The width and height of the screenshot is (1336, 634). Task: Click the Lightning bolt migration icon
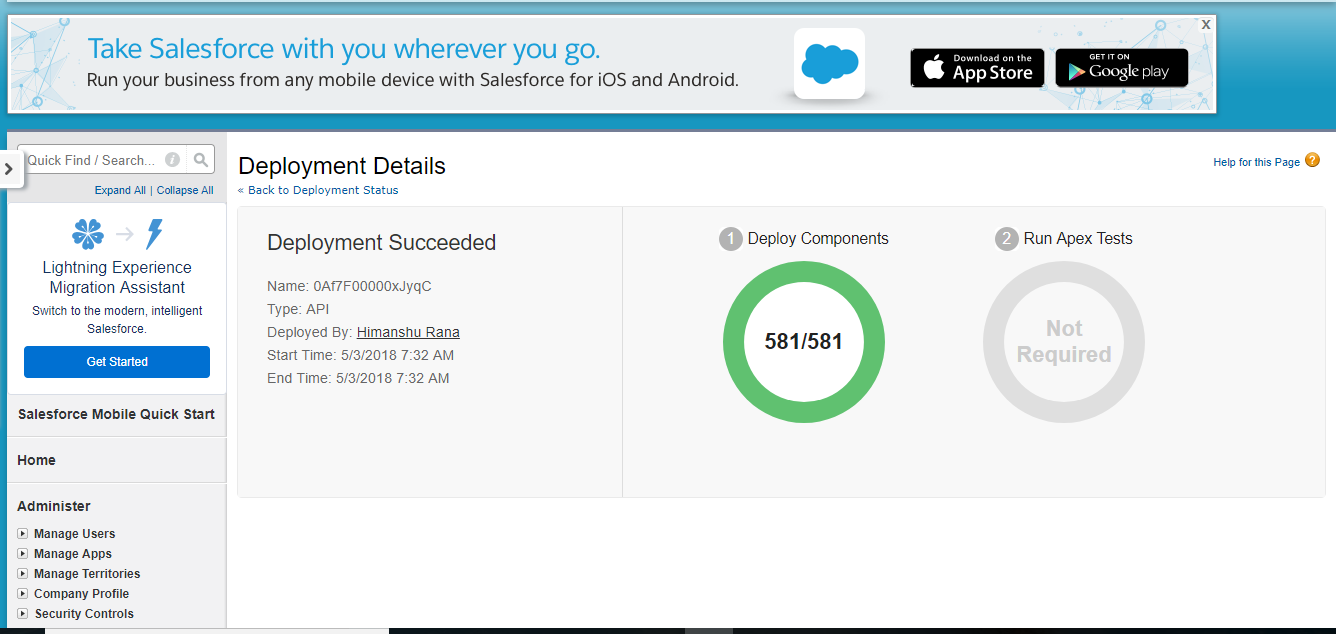click(154, 234)
